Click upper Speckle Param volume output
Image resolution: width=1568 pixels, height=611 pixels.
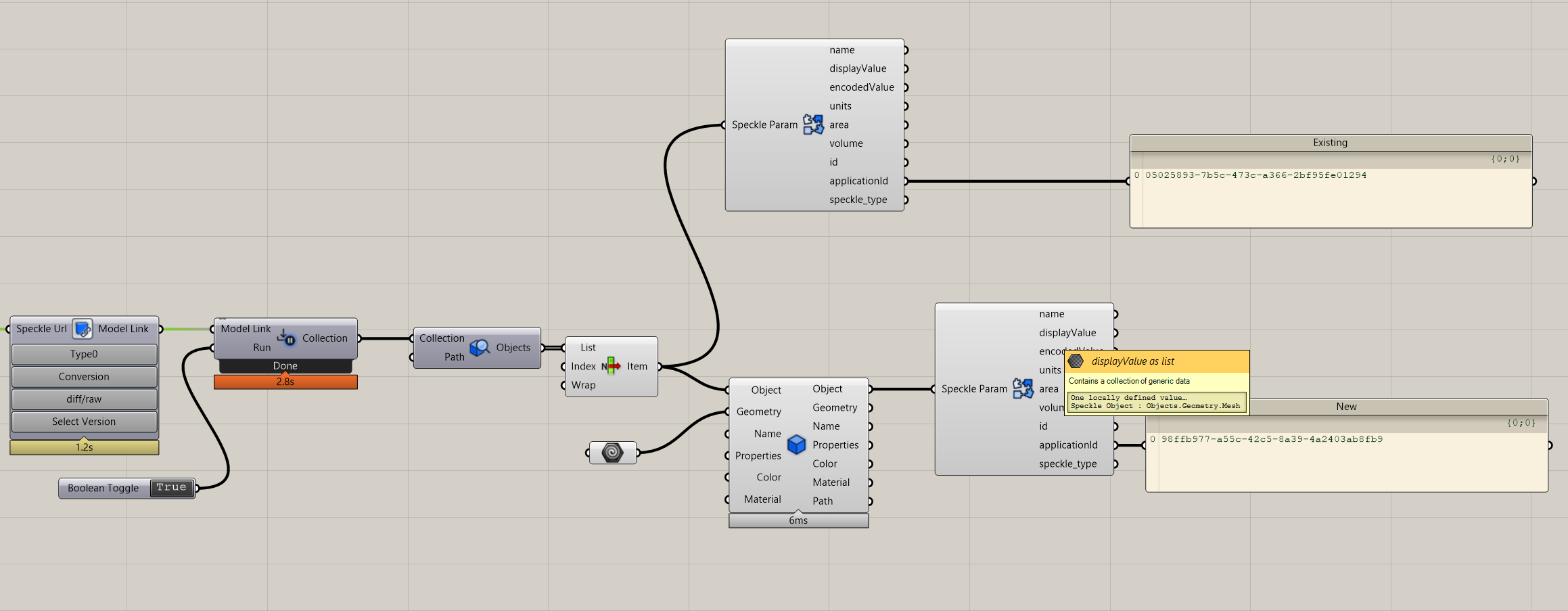coord(846,143)
